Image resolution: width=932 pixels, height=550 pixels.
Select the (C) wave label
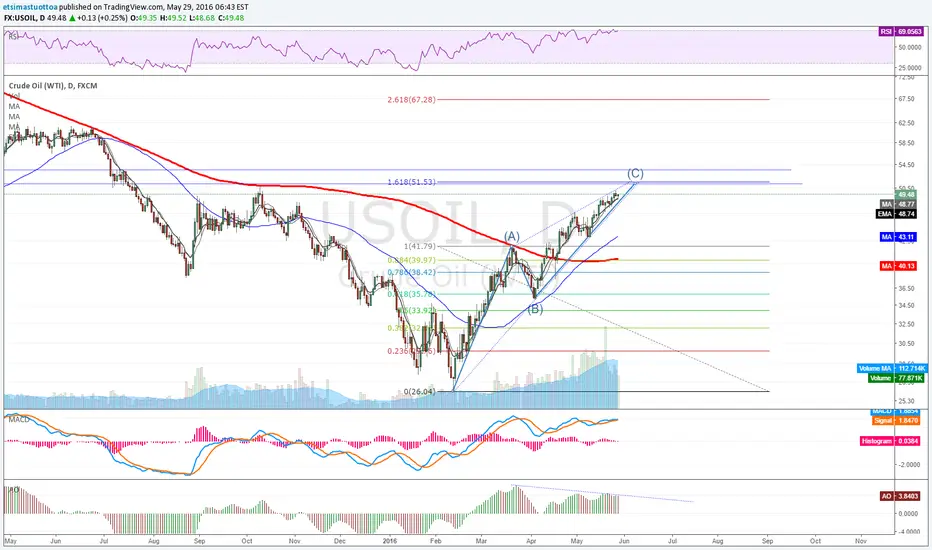635,174
